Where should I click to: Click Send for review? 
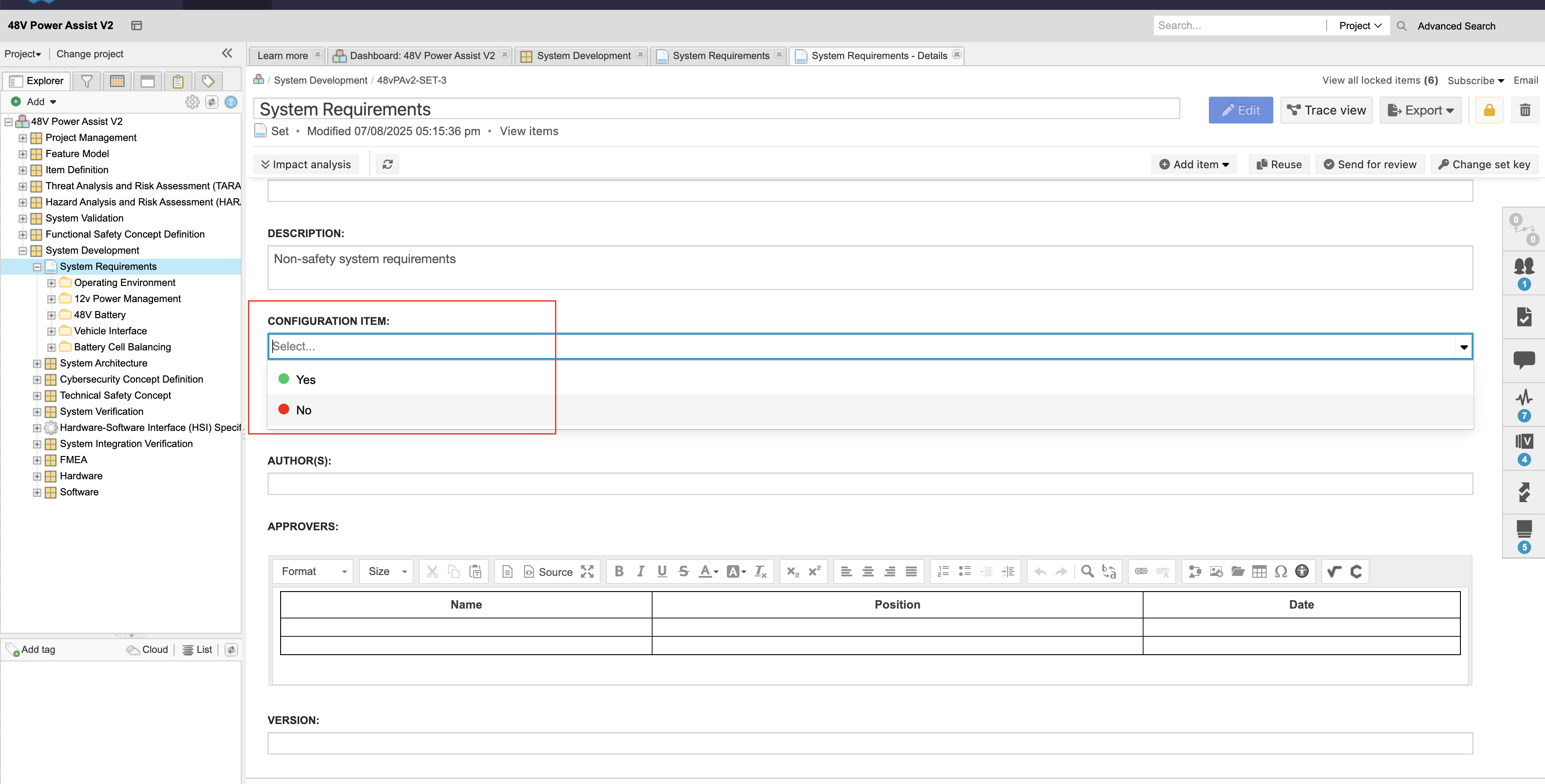pyautogui.click(x=1369, y=164)
